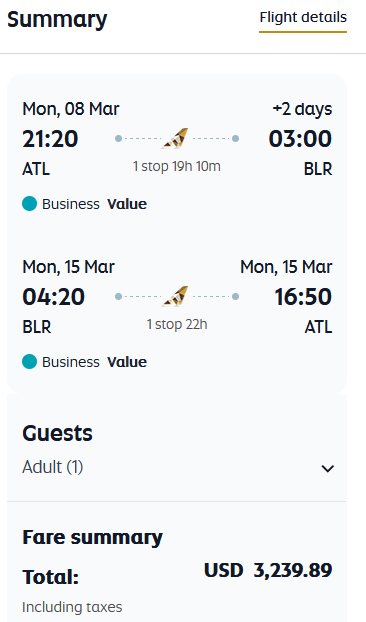Click the teal Business dot for outbound flight

pos(29,204)
